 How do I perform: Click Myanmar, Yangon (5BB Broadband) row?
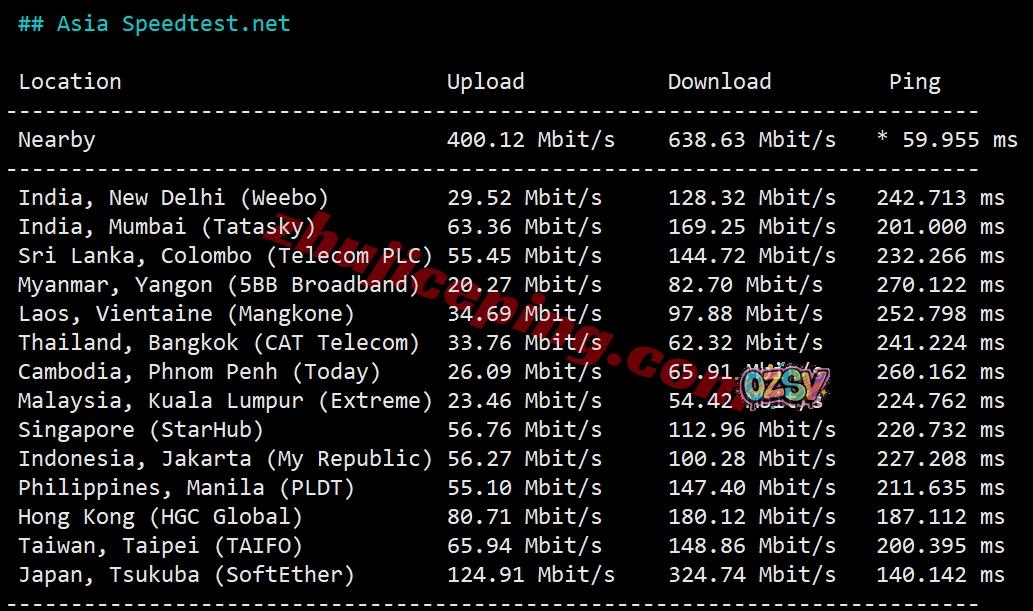click(511, 285)
